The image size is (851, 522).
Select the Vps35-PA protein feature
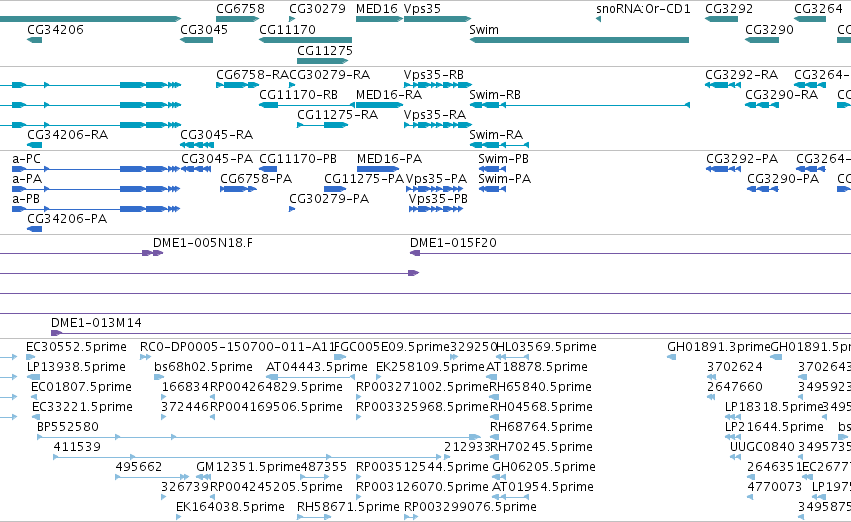pos(435,189)
